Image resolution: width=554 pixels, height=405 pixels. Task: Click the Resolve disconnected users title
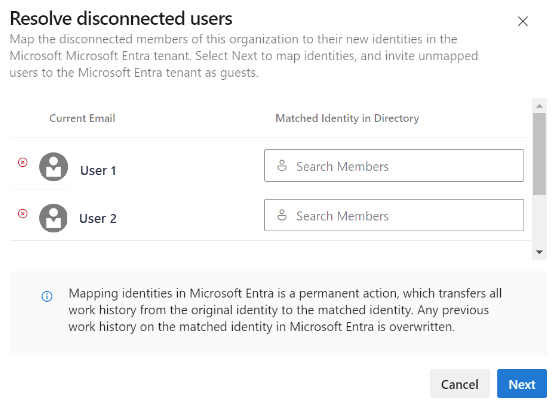point(121,18)
